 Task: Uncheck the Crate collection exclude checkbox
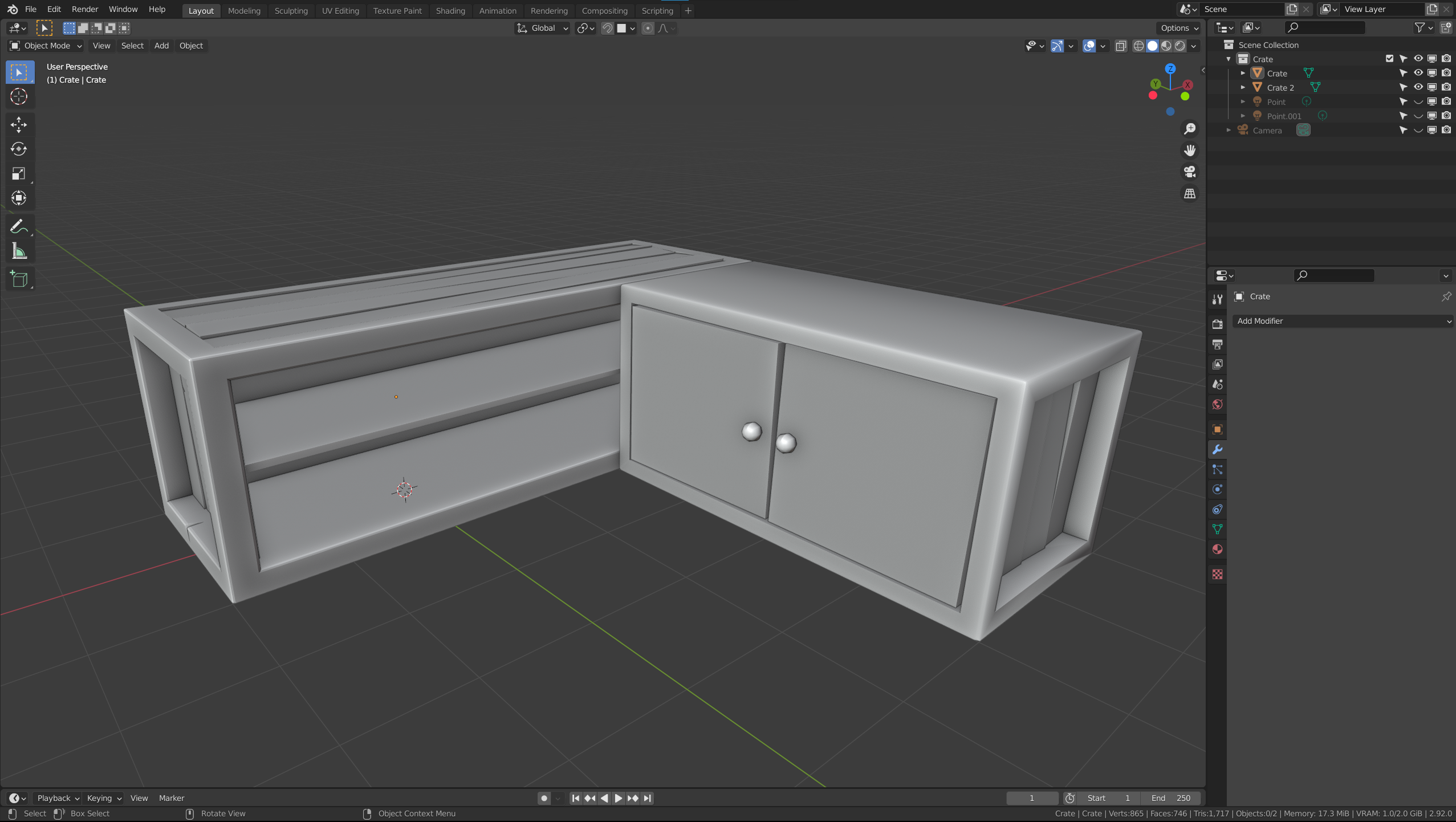[1389, 59]
